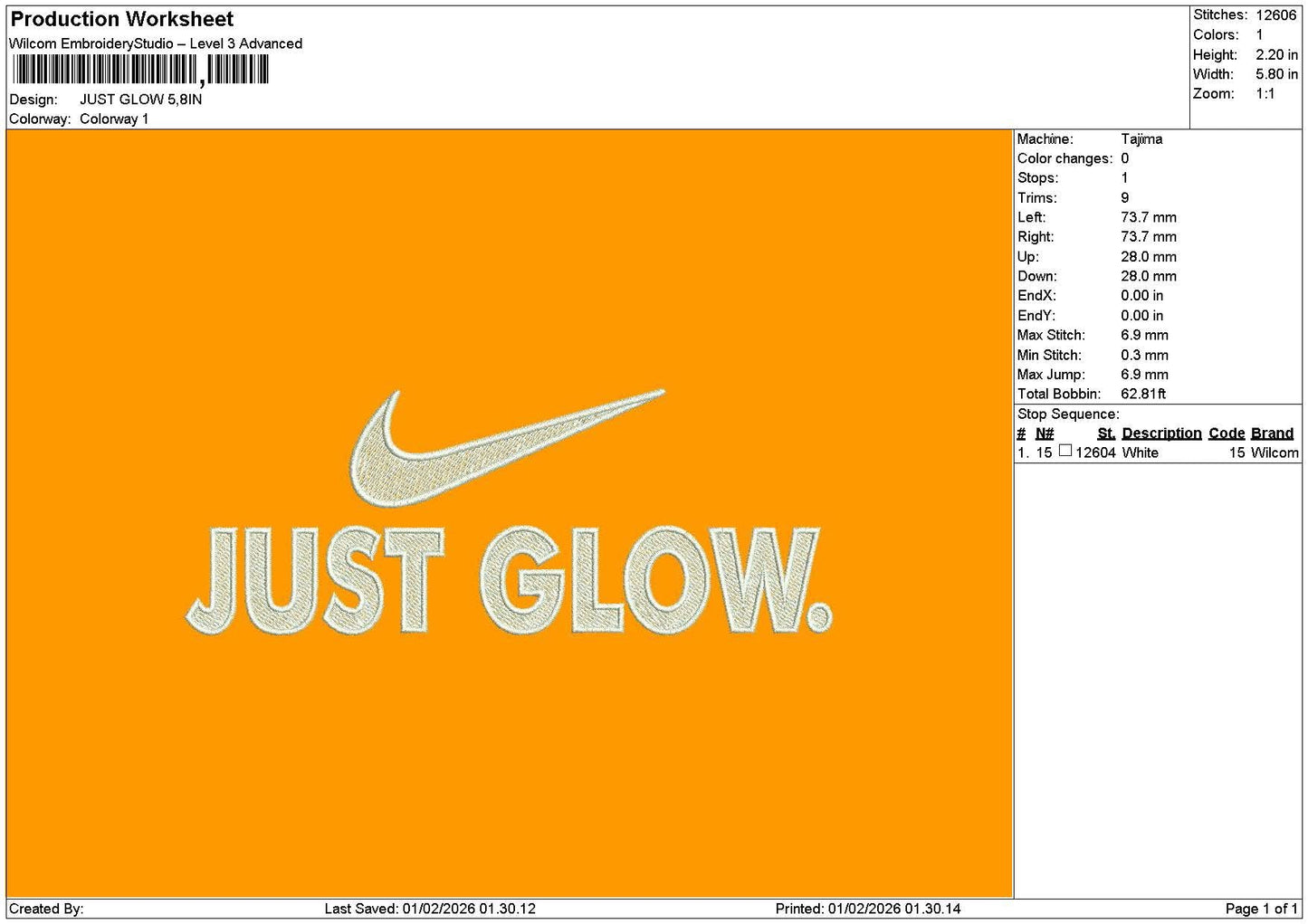
Task: Click the EndY: label
Action: [x=1036, y=316]
